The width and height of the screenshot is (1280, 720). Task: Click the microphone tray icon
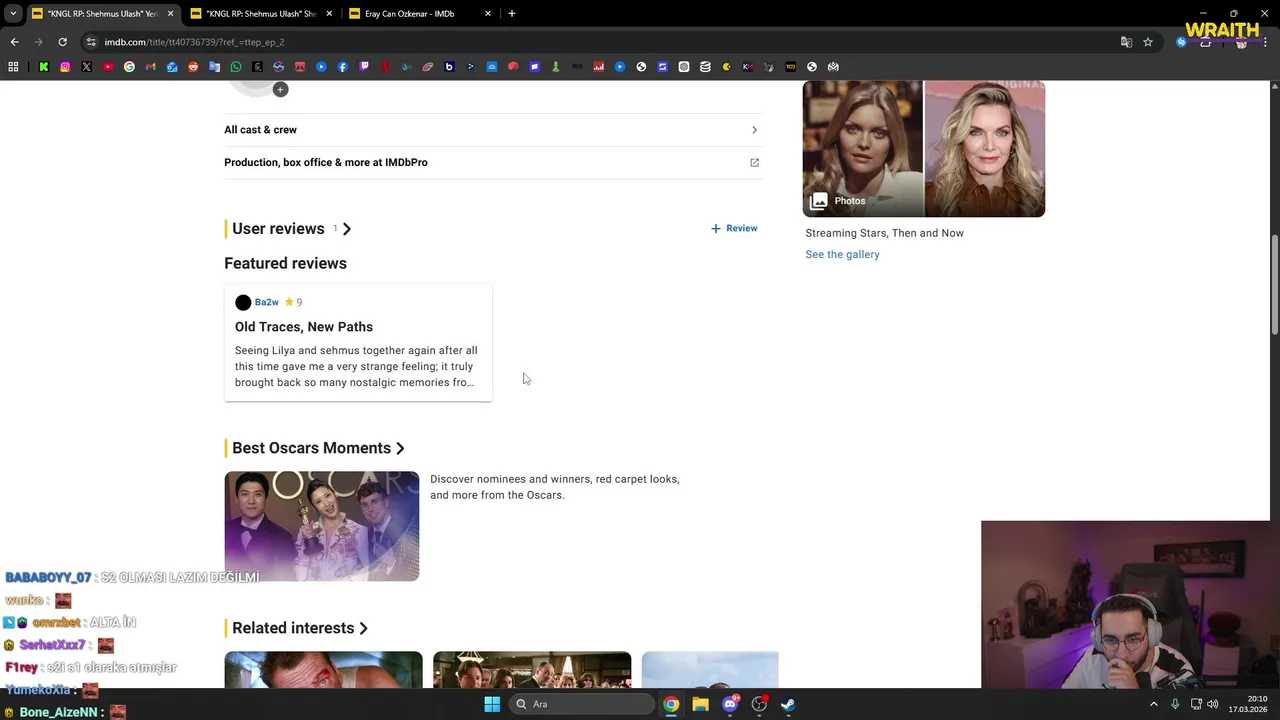click(1175, 704)
